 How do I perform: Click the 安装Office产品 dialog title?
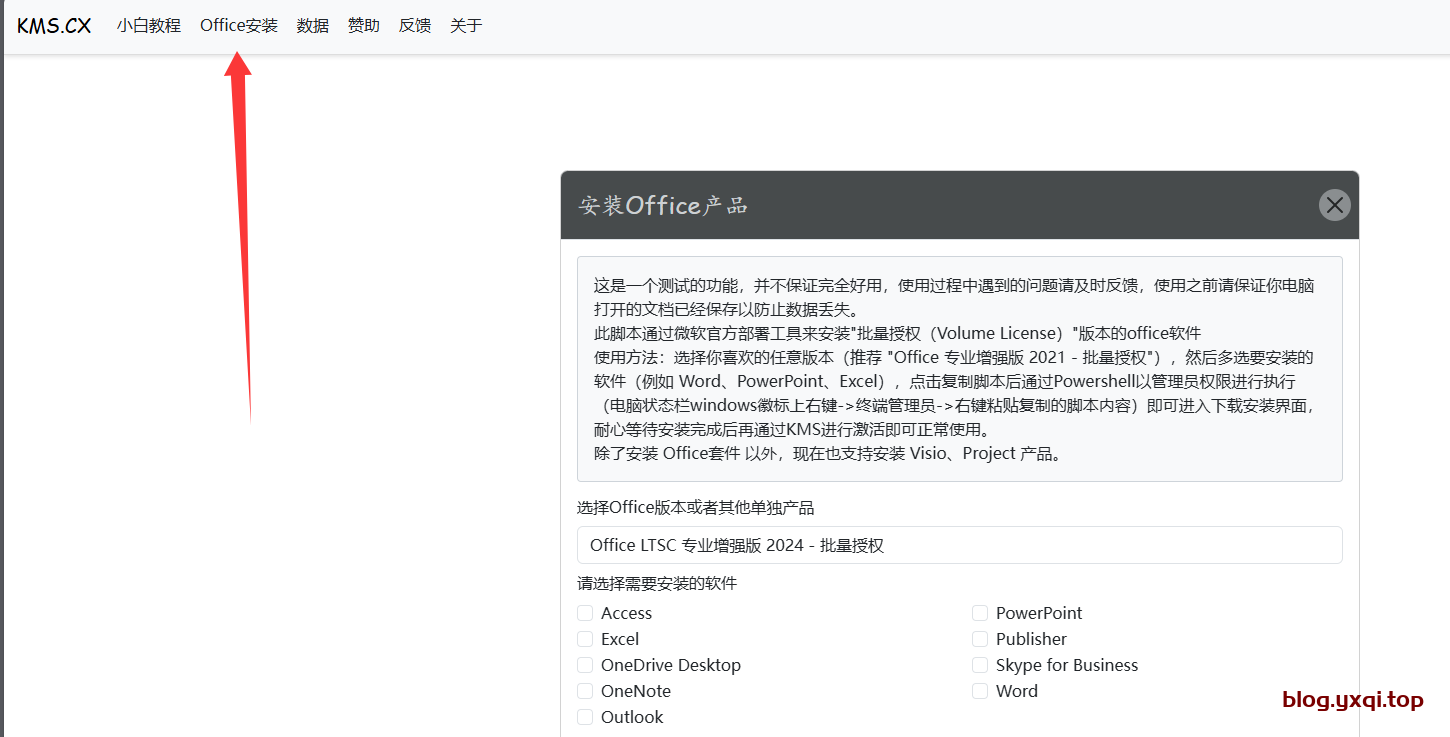[663, 205]
